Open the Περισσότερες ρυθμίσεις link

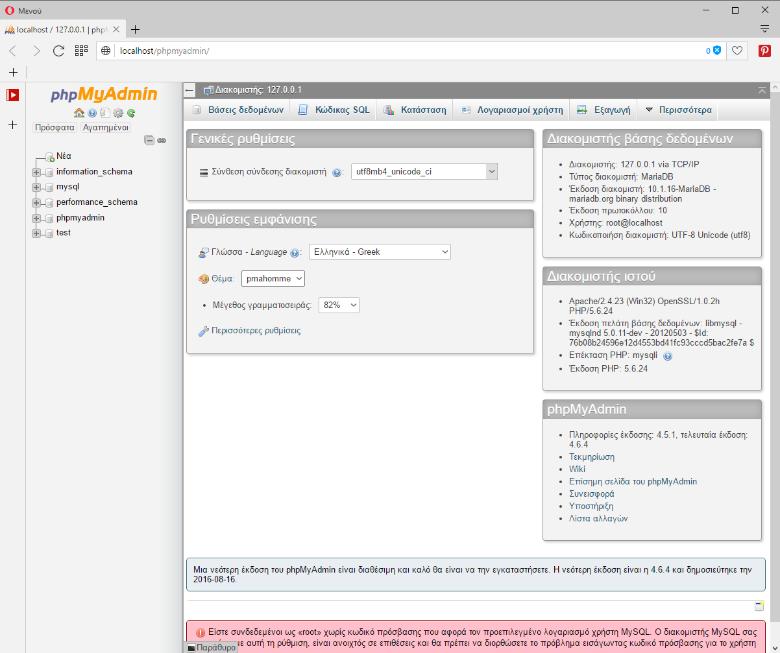click(256, 330)
